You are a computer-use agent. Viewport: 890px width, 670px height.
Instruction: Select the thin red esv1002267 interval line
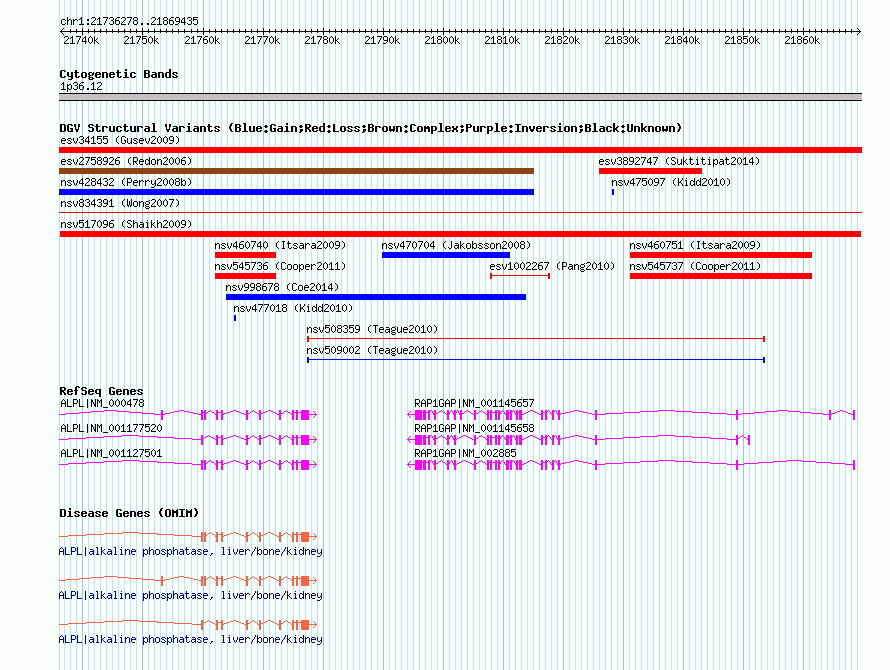point(520,276)
